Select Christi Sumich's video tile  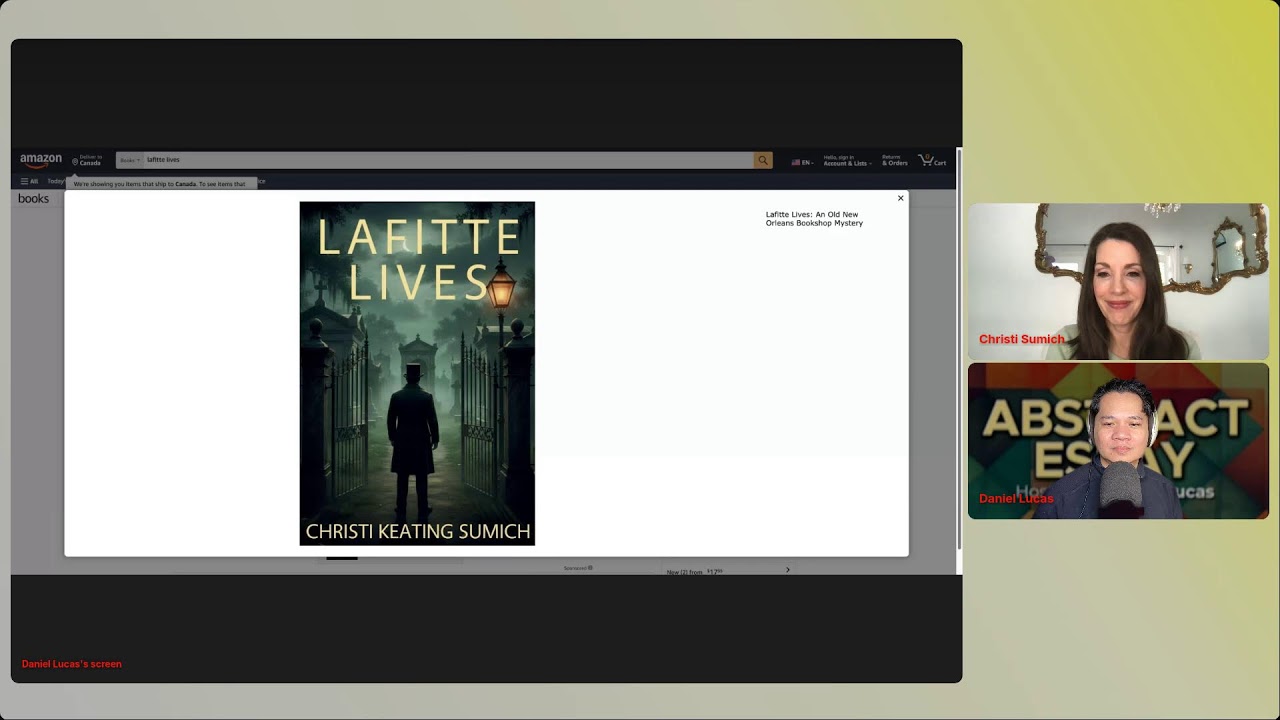1118,281
